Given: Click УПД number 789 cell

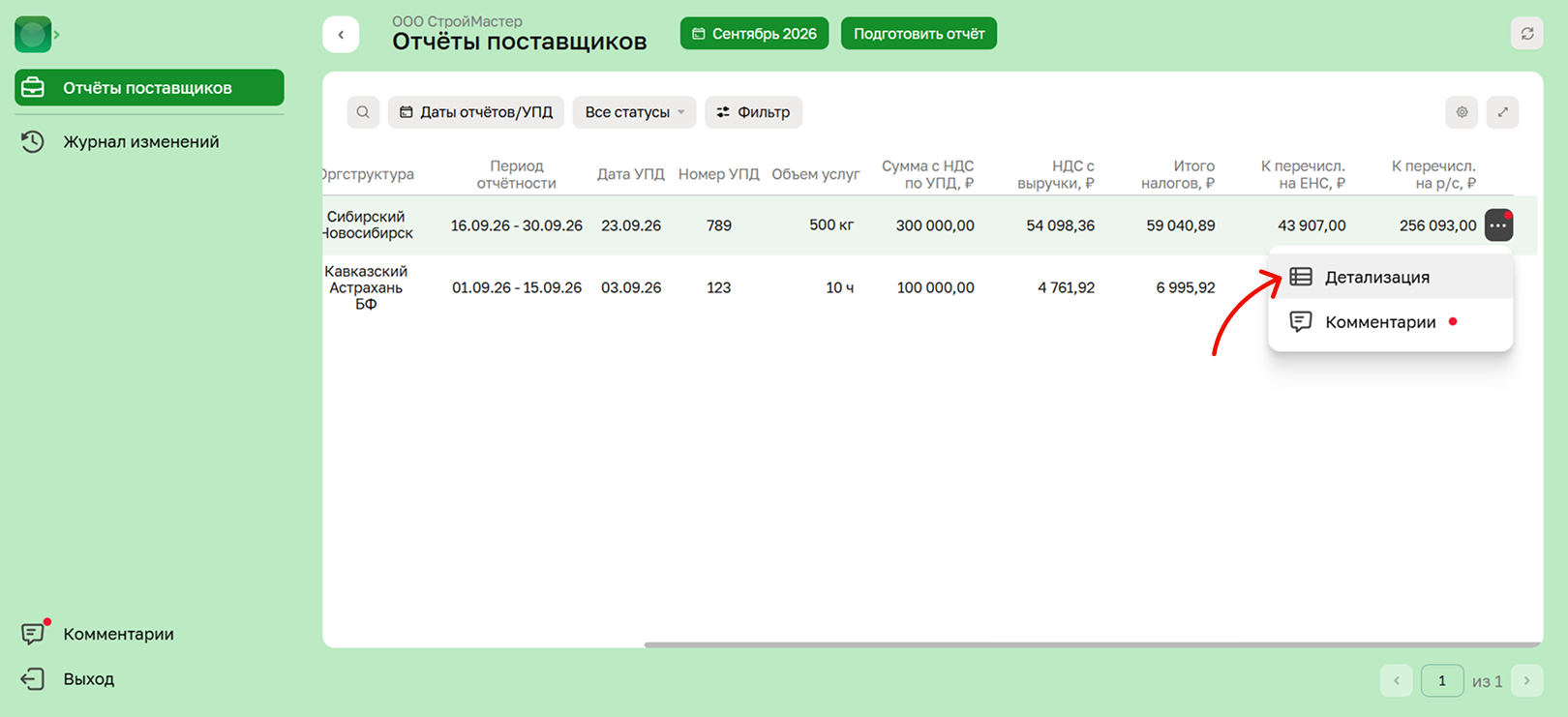Looking at the screenshot, I should 719,225.
